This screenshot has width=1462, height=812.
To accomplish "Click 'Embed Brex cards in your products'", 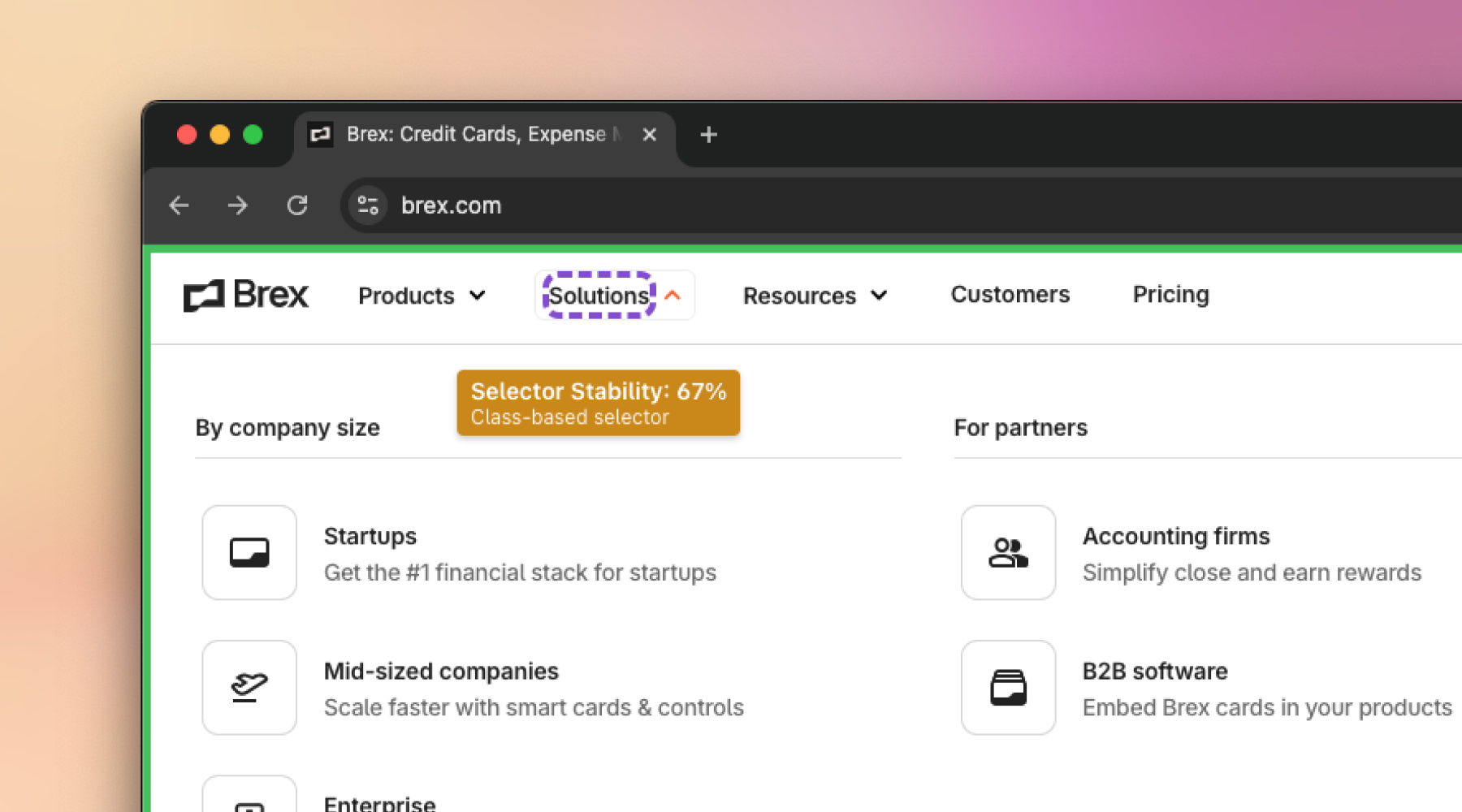I will pyautogui.click(x=1267, y=707).
